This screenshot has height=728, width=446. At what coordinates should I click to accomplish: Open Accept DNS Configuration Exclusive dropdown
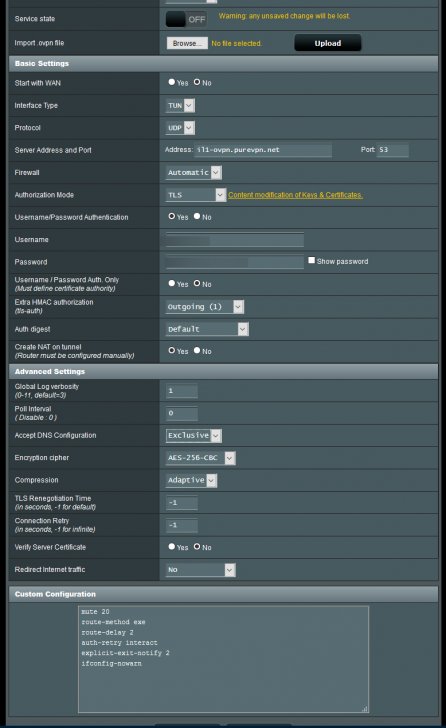(x=194, y=436)
